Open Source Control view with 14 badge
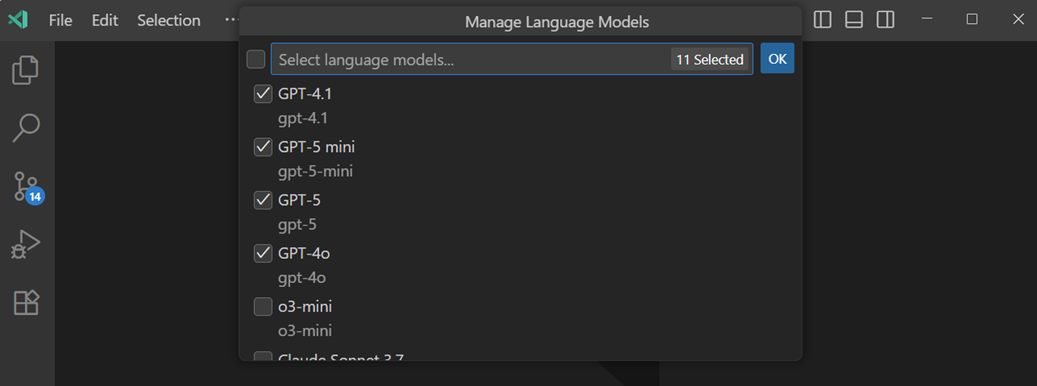This screenshot has width=1037, height=386. click(27, 188)
